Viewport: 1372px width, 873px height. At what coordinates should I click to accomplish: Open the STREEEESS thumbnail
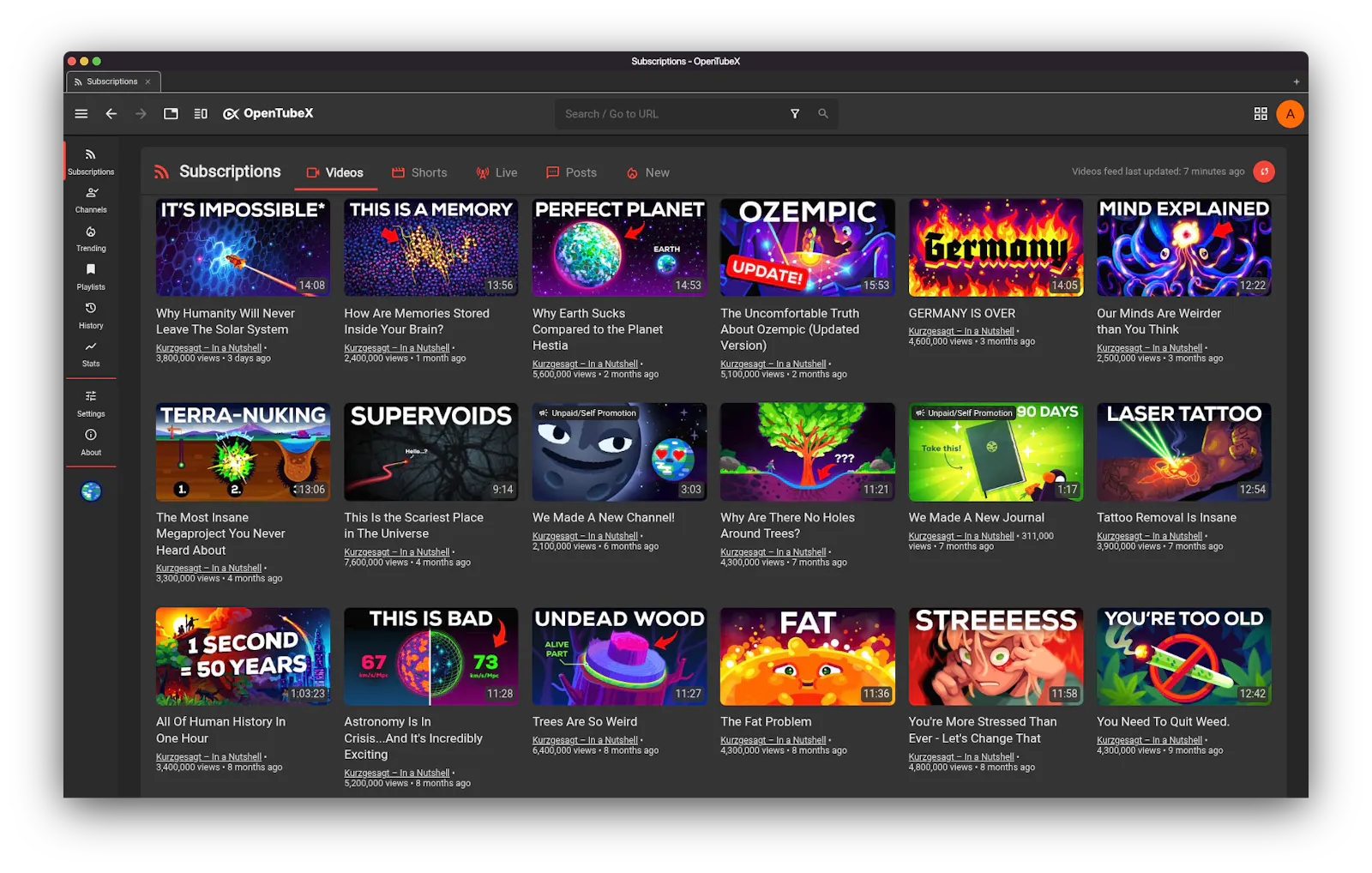tap(996, 657)
